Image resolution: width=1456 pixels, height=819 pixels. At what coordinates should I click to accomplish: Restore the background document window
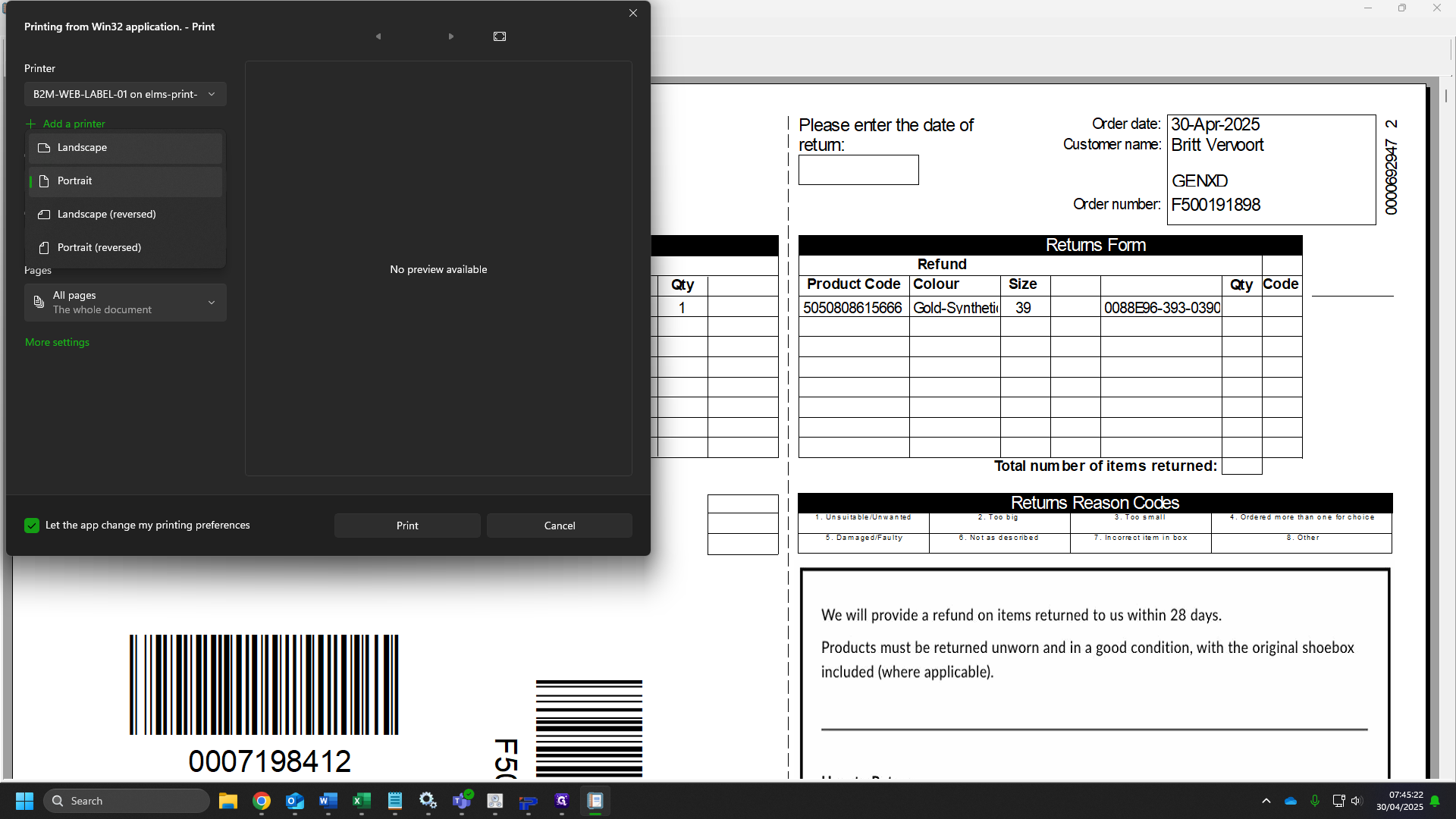coord(1402,8)
